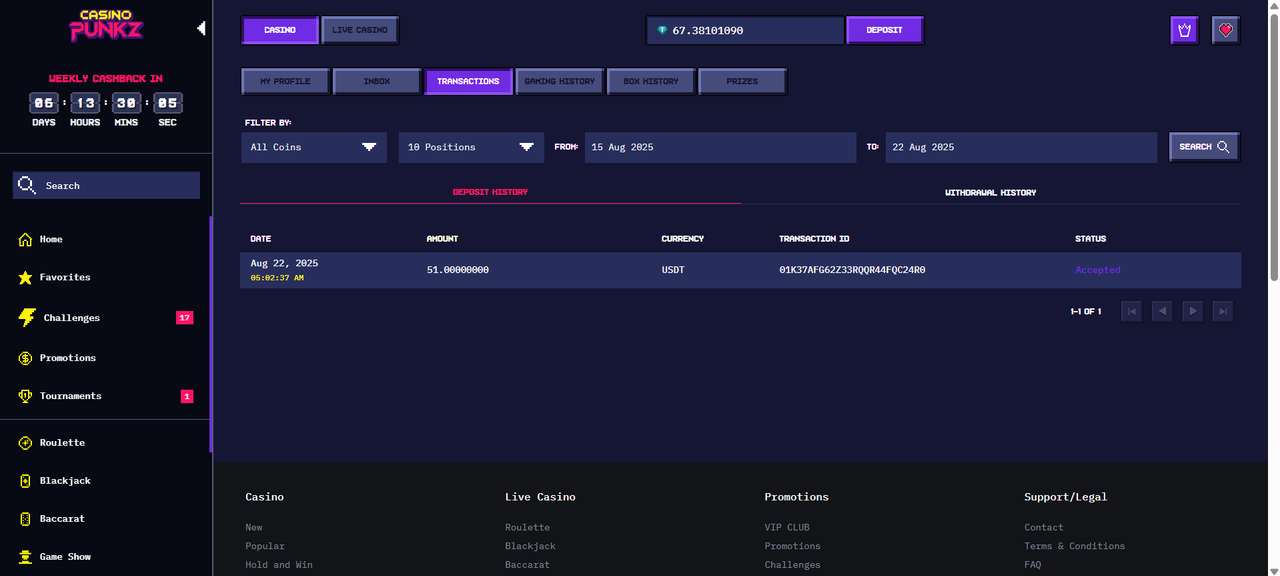Viewport: 1280px width, 576px height.
Task: Click the Accepted status text
Action: [1097, 270]
